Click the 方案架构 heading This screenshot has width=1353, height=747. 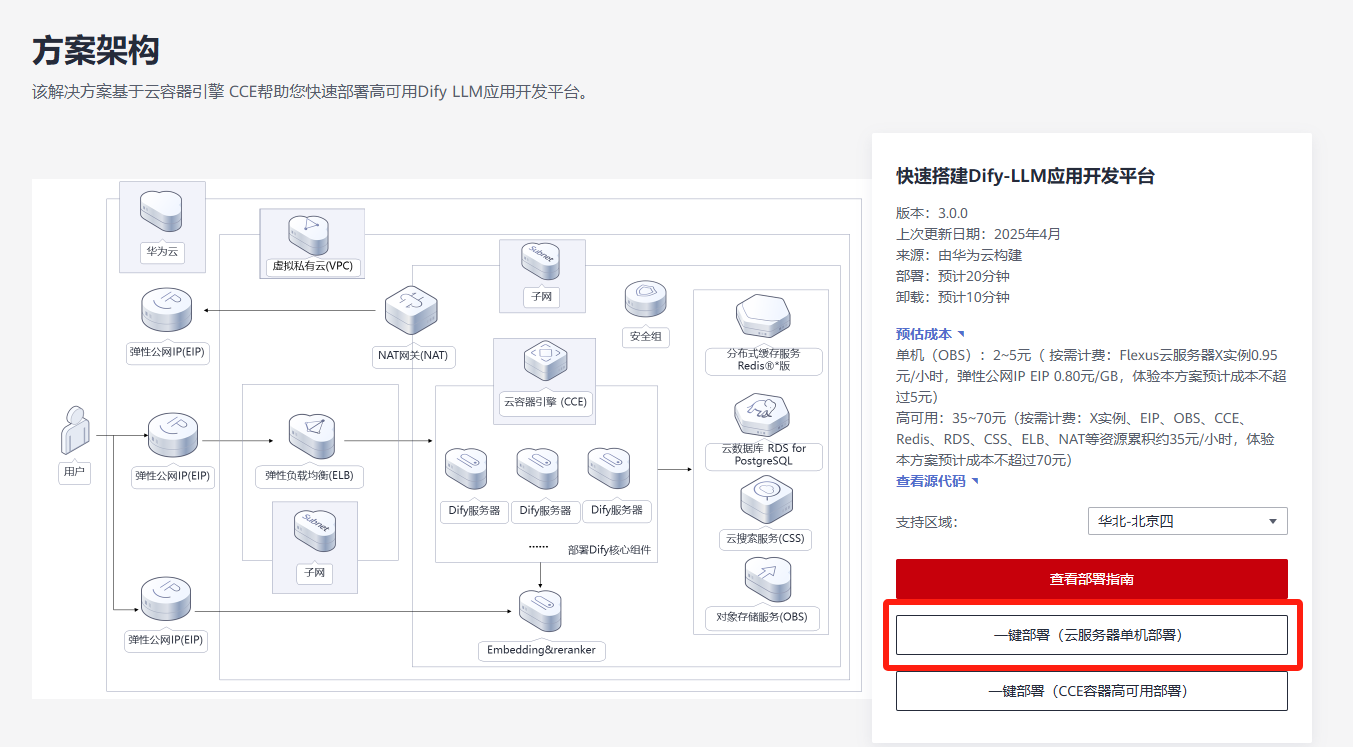(x=96, y=50)
